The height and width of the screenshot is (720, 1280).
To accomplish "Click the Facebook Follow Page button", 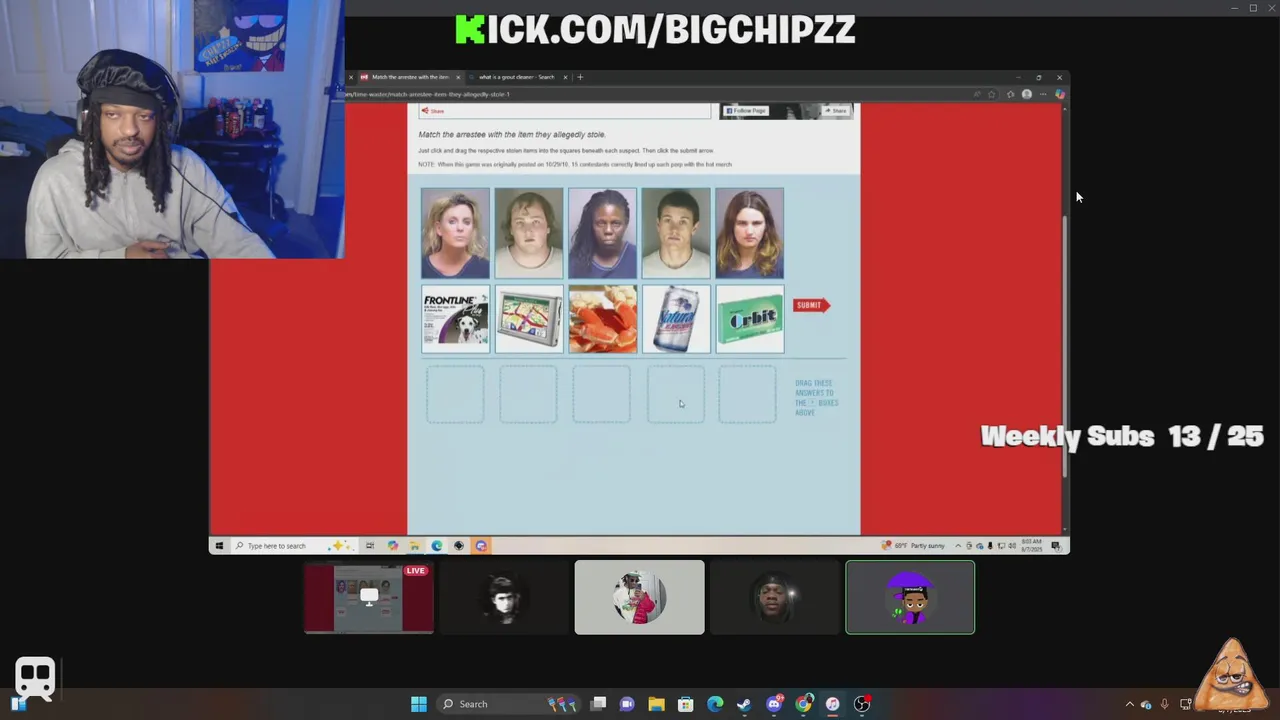I will (746, 111).
